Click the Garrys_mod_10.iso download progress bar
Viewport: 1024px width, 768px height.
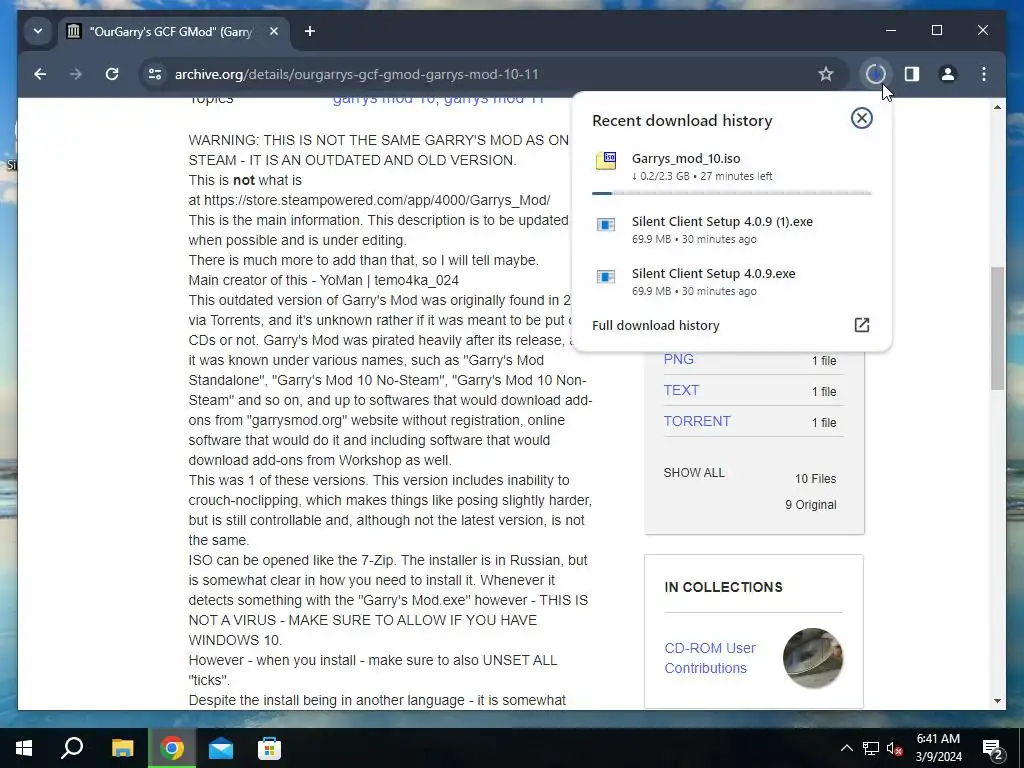pyautogui.click(x=731, y=193)
